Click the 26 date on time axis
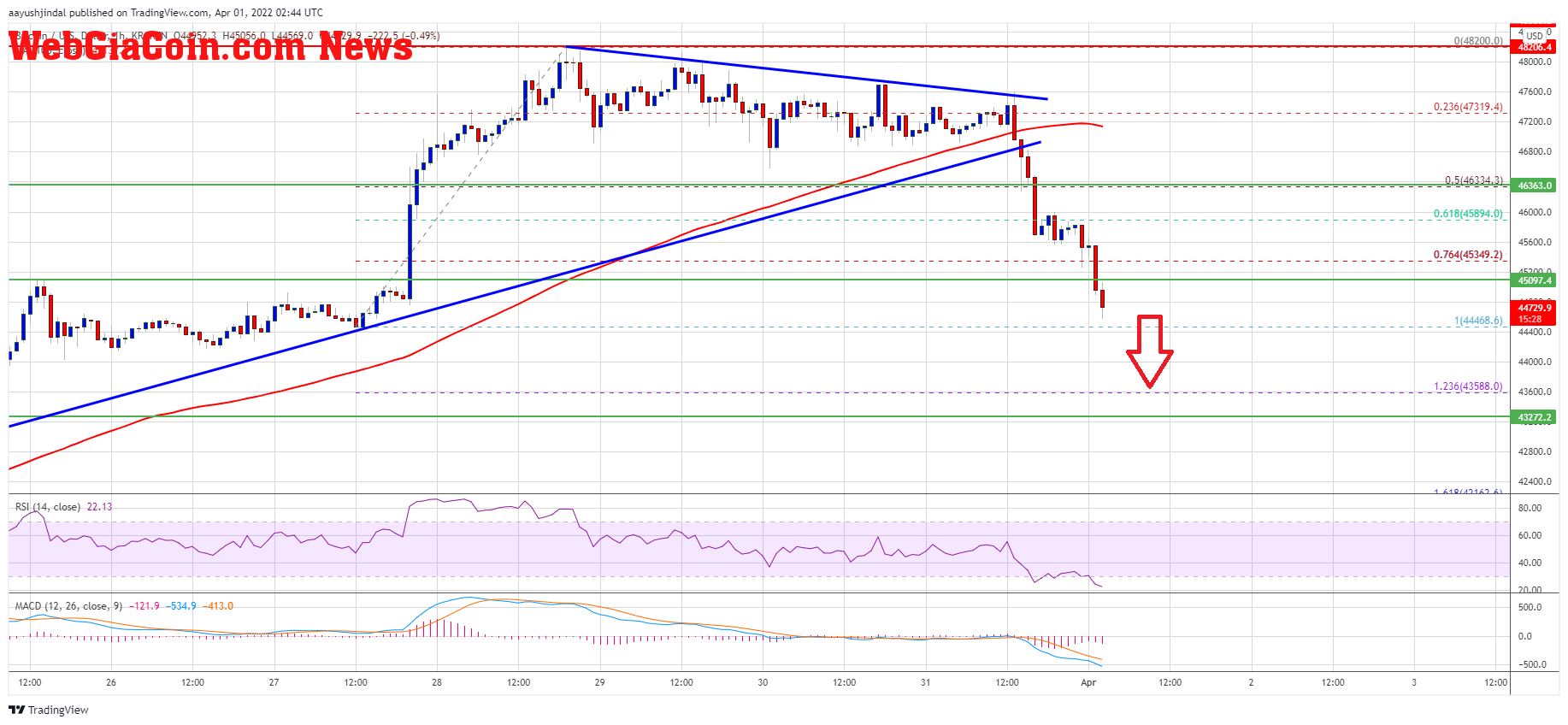This screenshot has width=1568, height=725. (x=111, y=682)
